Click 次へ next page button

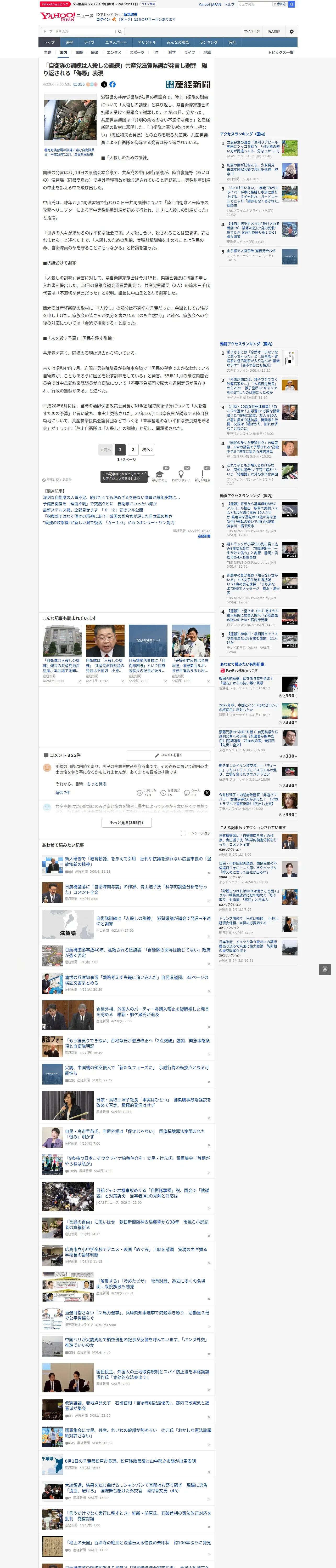coord(147,450)
